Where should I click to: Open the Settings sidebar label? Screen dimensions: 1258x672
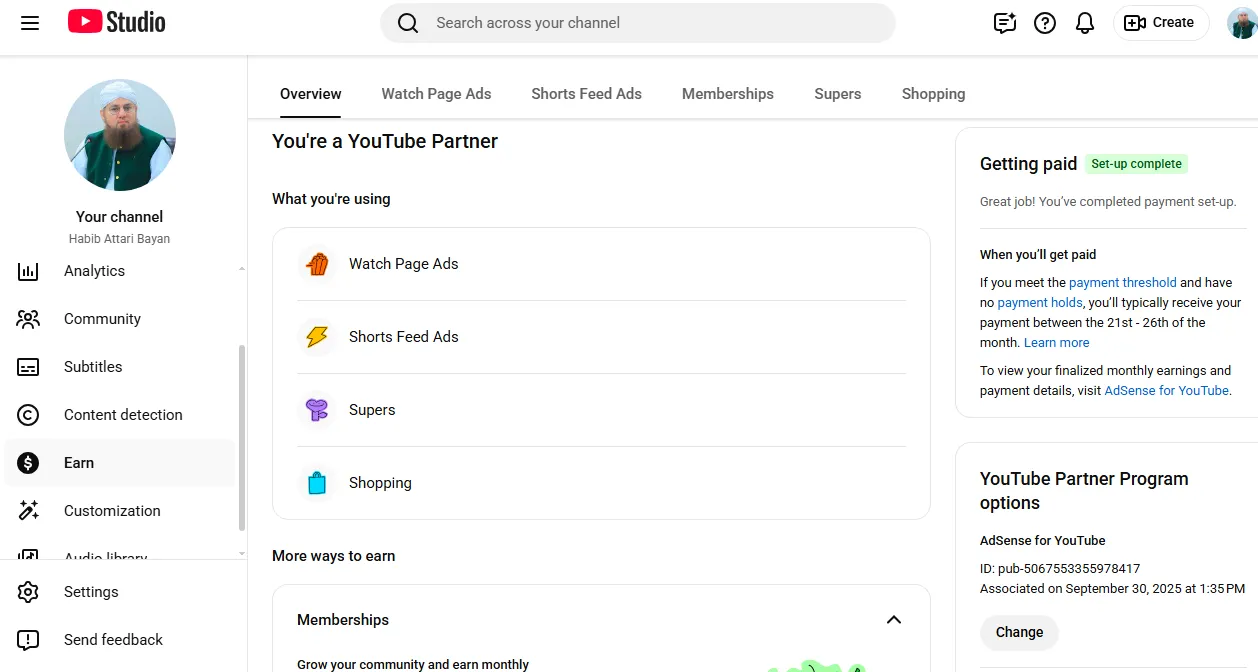tap(91, 592)
